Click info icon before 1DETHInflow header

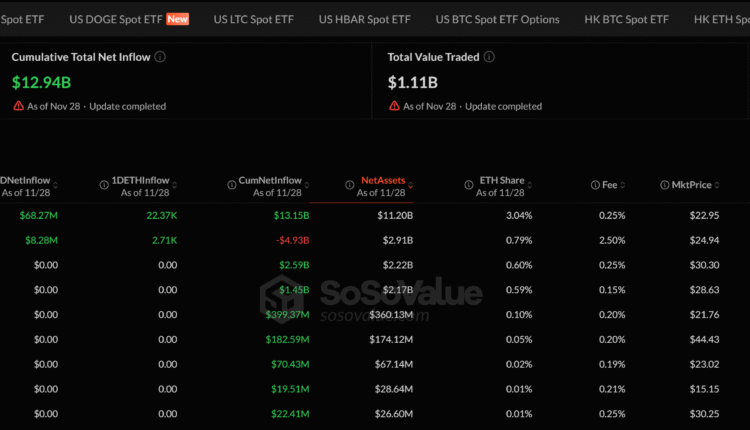point(104,185)
